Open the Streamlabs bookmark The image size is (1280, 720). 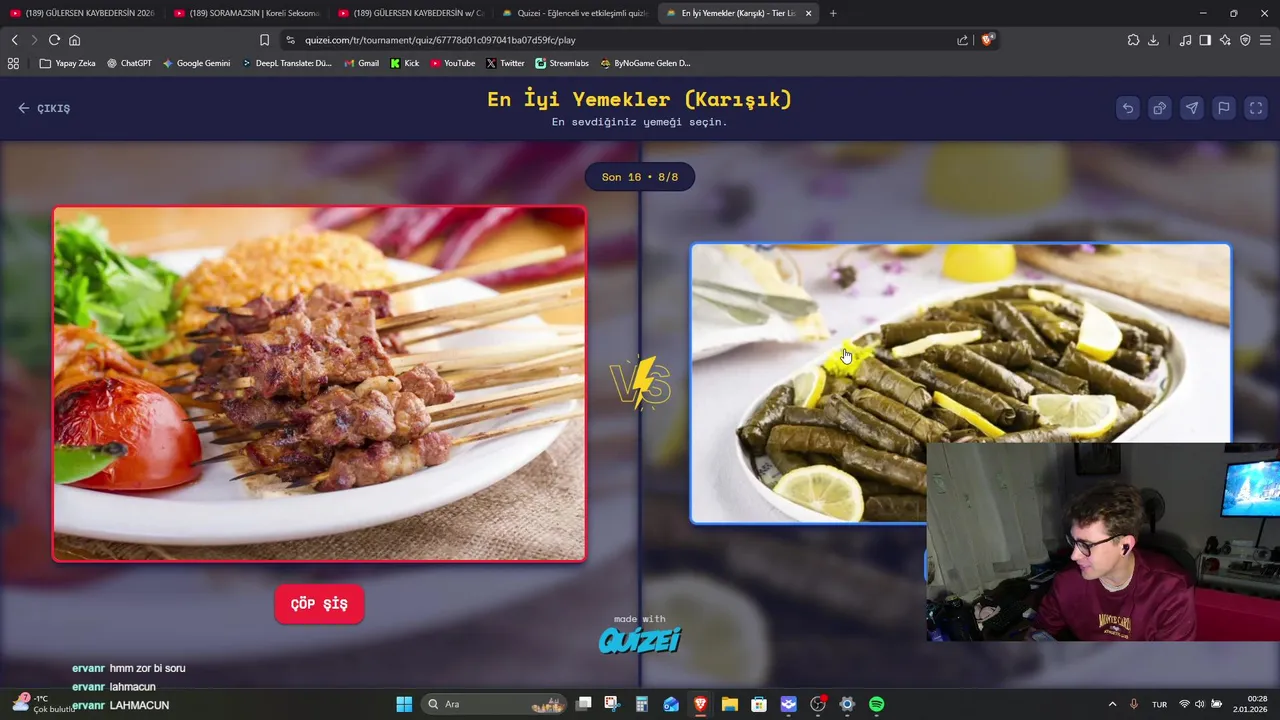tap(562, 63)
